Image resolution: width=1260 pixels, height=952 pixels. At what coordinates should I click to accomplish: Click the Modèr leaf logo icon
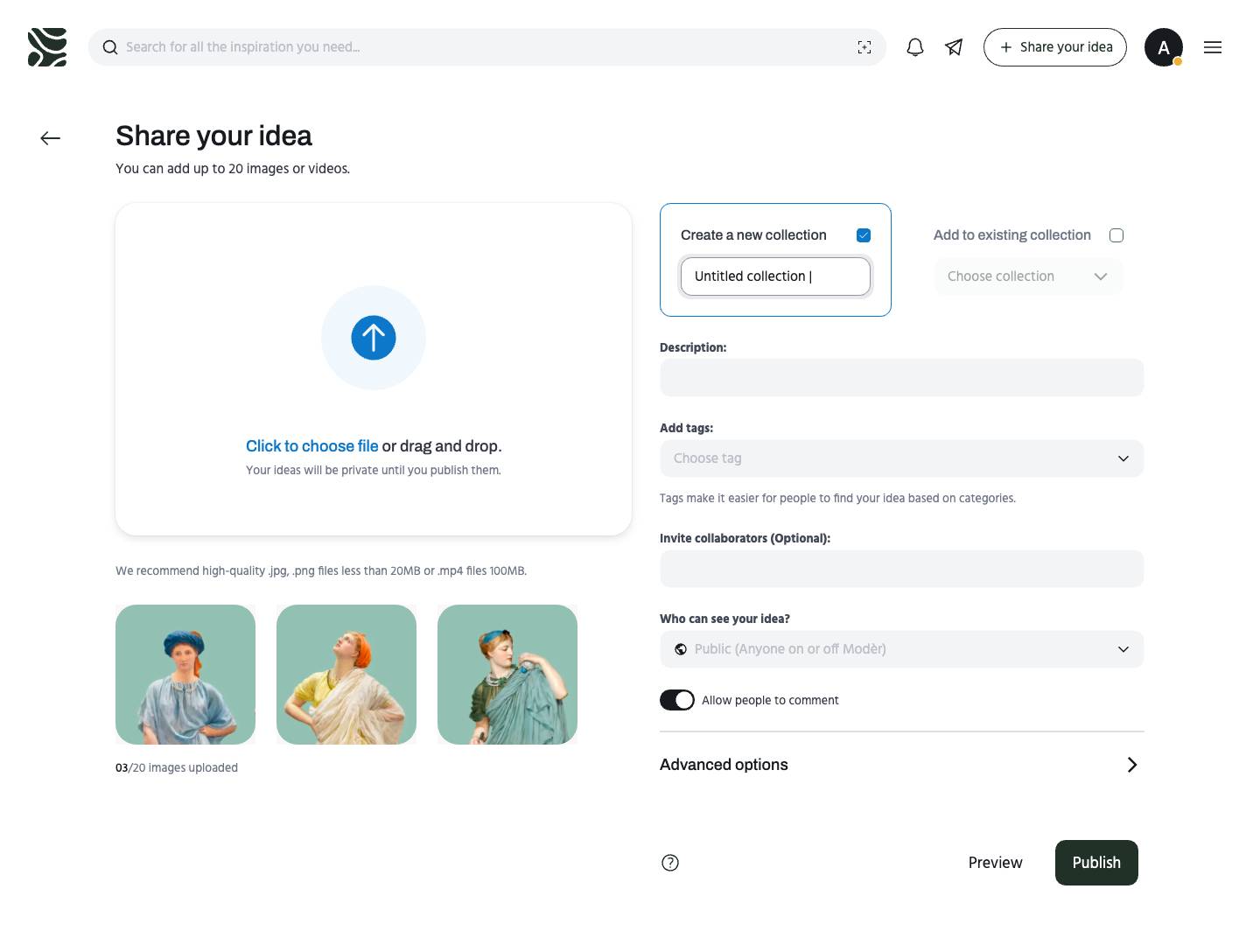(x=47, y=47)
